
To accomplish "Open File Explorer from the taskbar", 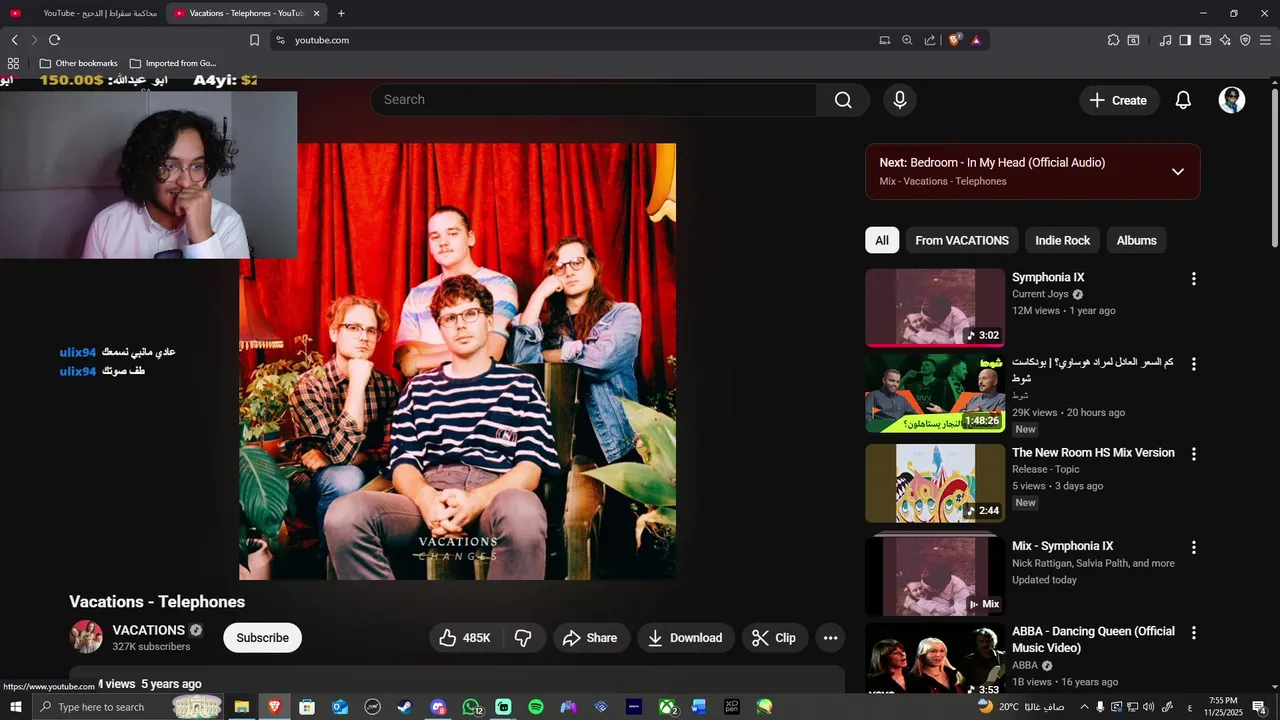I will tap(241, 707).
